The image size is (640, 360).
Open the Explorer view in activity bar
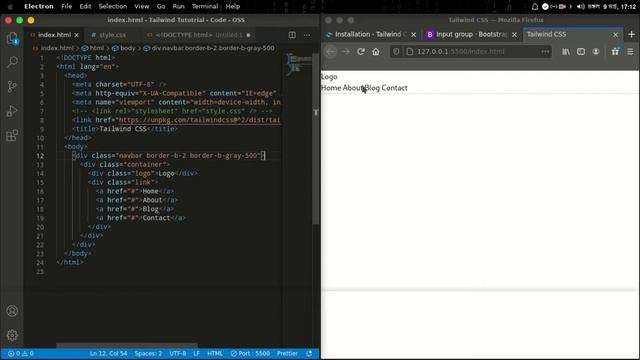coord(12,39)
